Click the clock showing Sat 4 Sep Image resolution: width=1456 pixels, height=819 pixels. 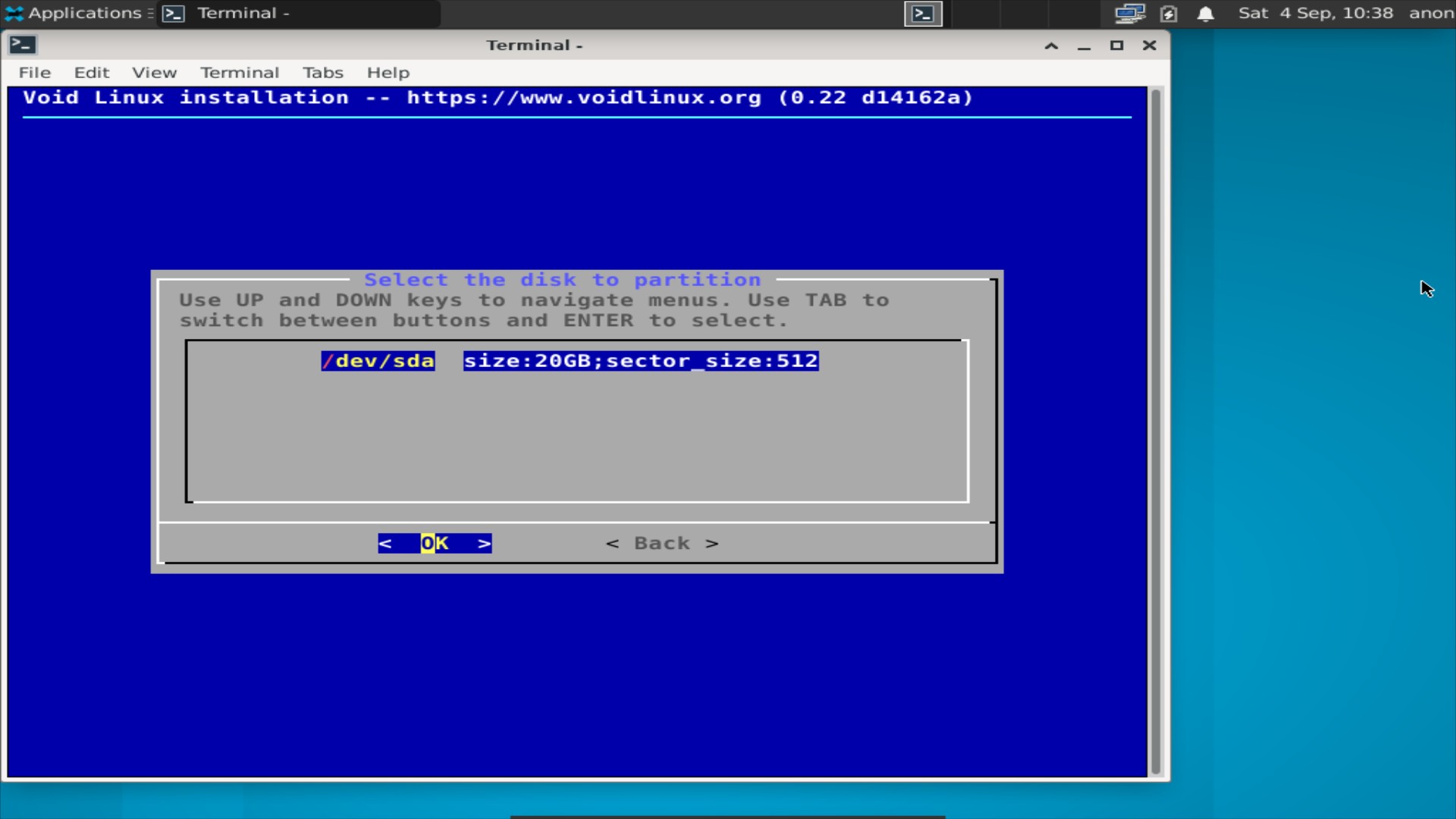click(x=1316, y=13)
